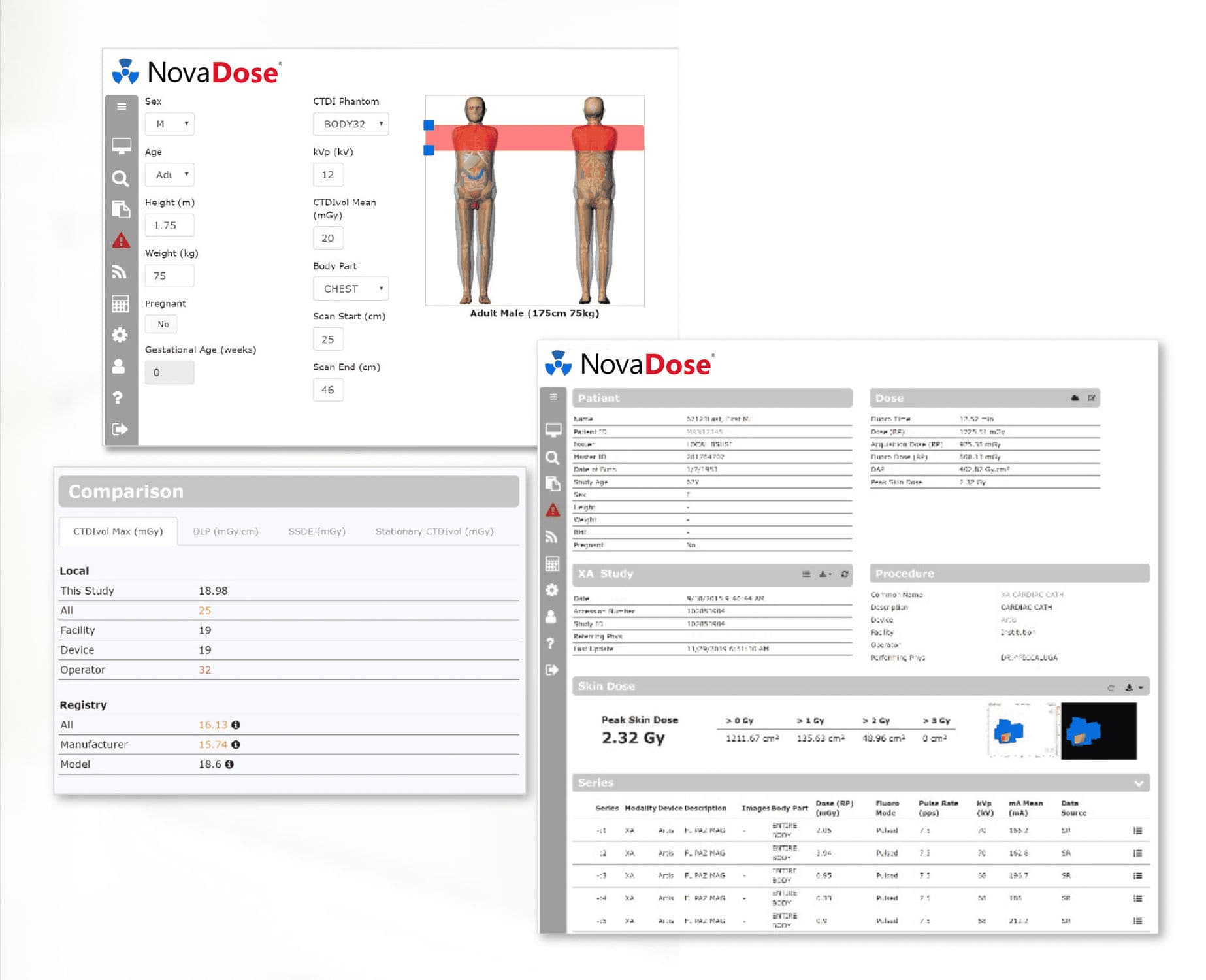Screen dimensions: 1206x980
Task: Click the red alert warning icon
Action: (x=120, y=240)
